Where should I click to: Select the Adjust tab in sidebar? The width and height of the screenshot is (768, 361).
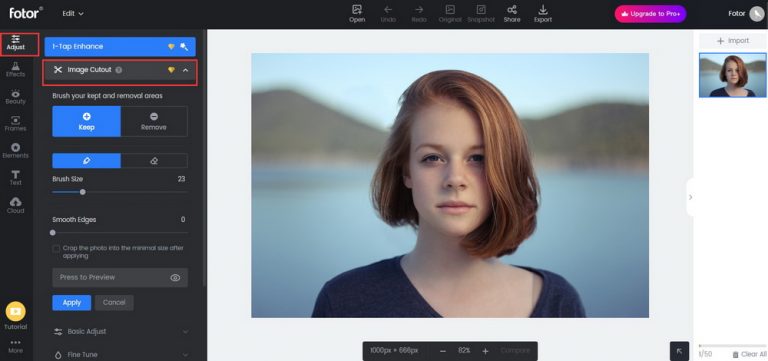(16, 43)
